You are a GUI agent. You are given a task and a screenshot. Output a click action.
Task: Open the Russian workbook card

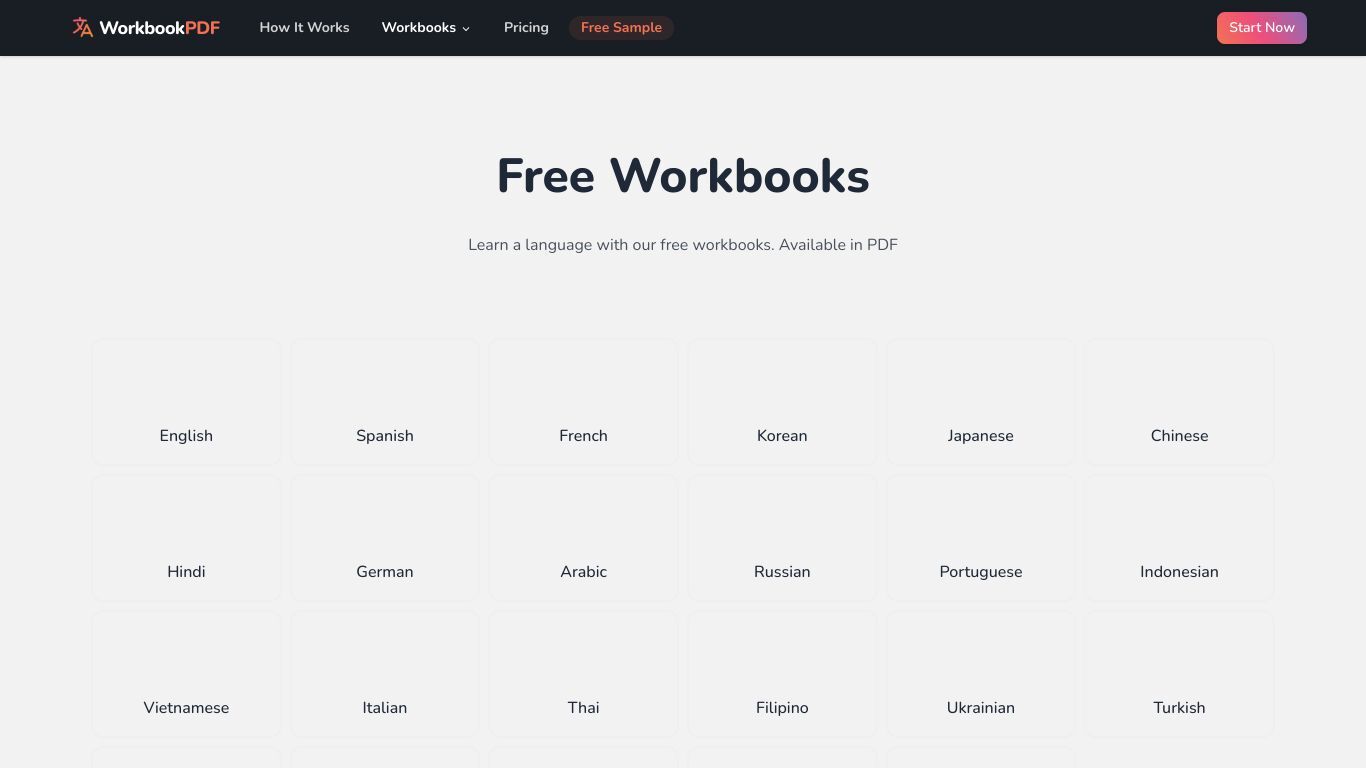(782, 538)
